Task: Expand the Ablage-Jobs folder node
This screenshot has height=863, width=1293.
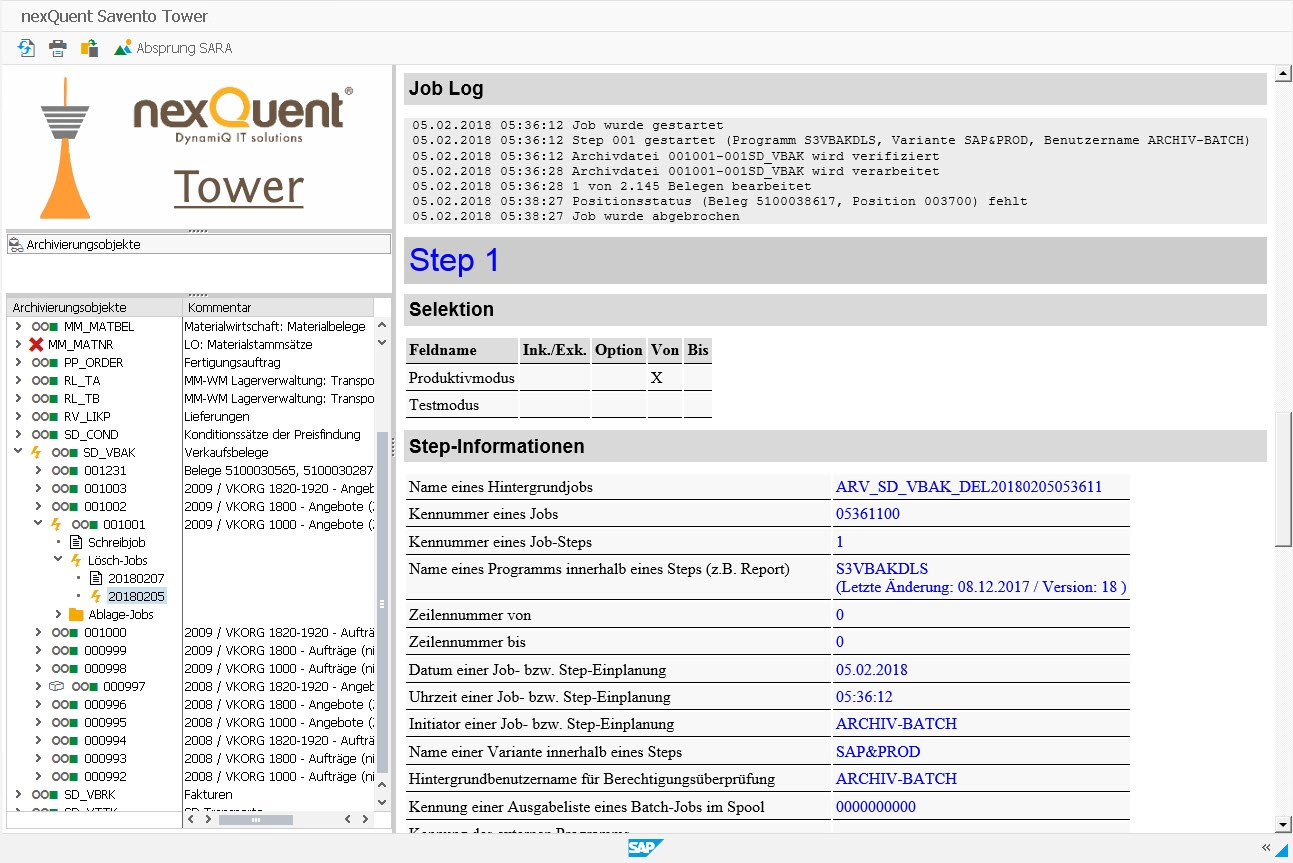Action: coord(58,614)
